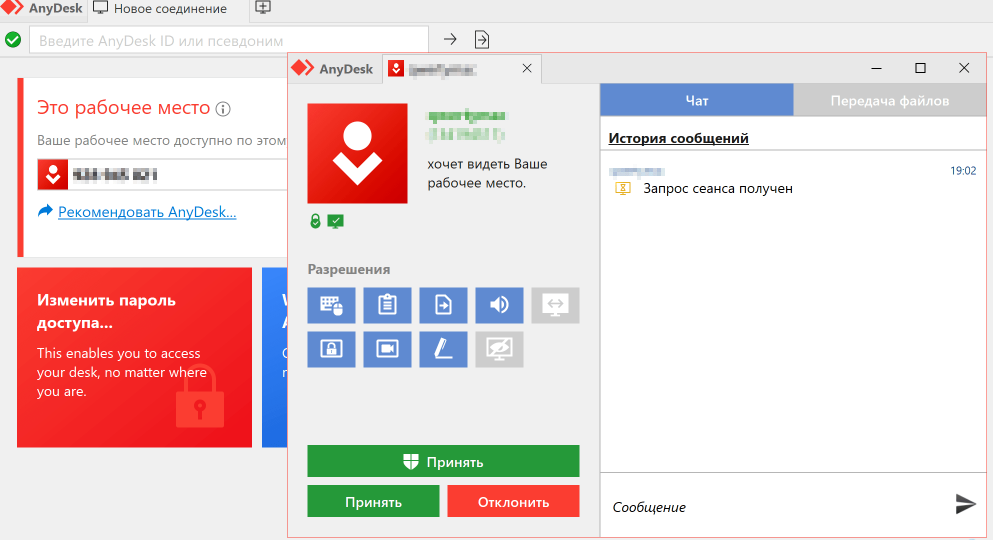Select the AnyDesk tab in the request window
Viewport: 993px width, 540px height.
(x=334, y=68)
